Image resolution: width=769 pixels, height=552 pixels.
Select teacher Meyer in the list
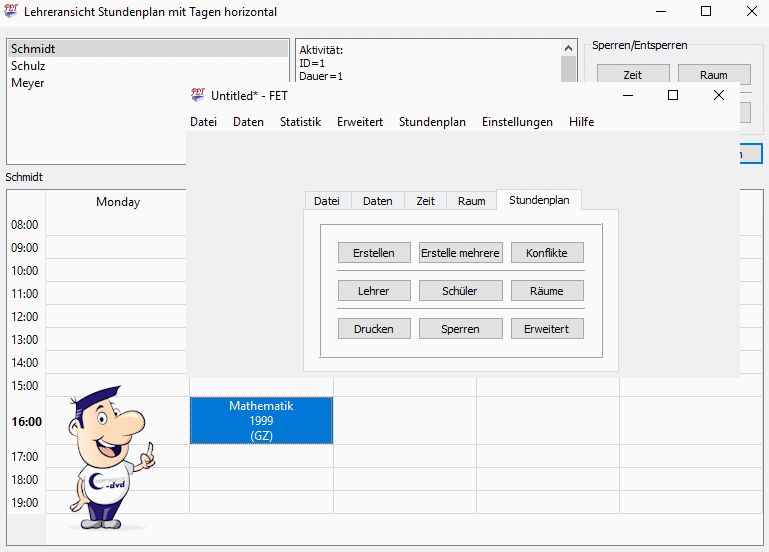[28, 83]
